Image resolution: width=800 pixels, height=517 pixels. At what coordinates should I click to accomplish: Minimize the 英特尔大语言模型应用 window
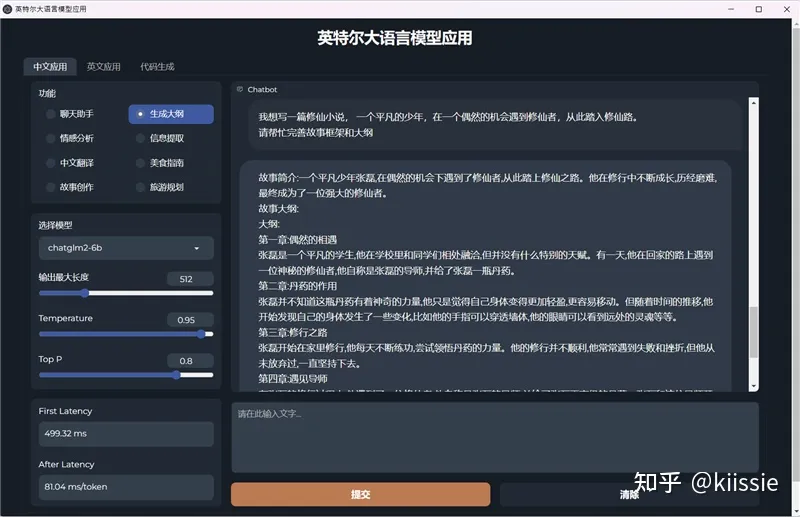click(x=731, y=9)
